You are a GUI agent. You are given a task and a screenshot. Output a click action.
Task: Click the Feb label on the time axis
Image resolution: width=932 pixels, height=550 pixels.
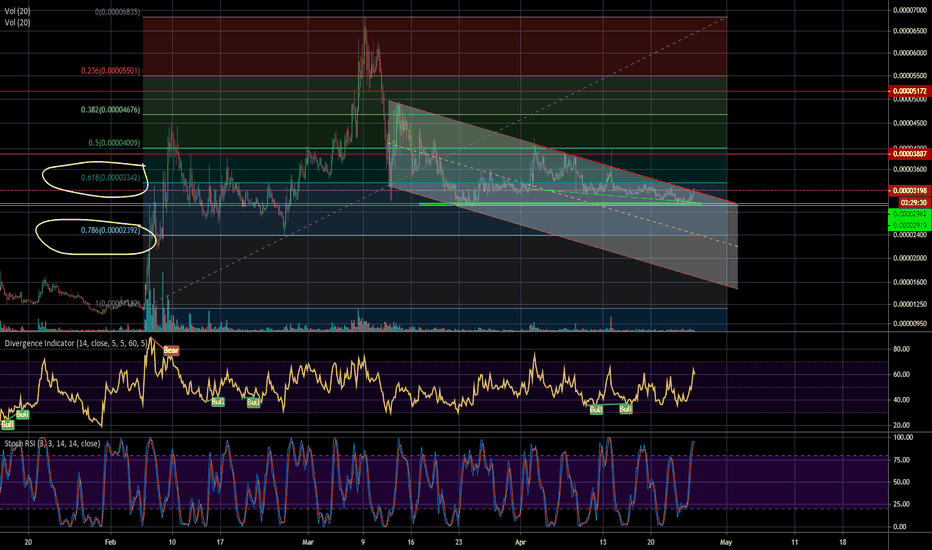click(109, 542)
